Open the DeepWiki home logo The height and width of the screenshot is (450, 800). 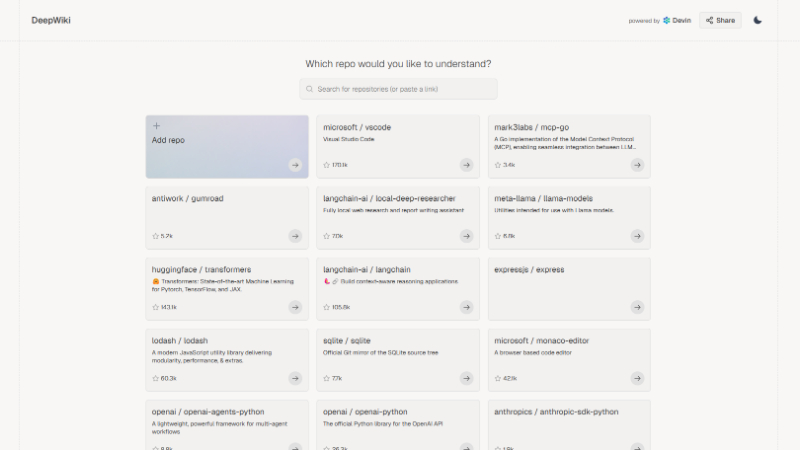point(51,20)
